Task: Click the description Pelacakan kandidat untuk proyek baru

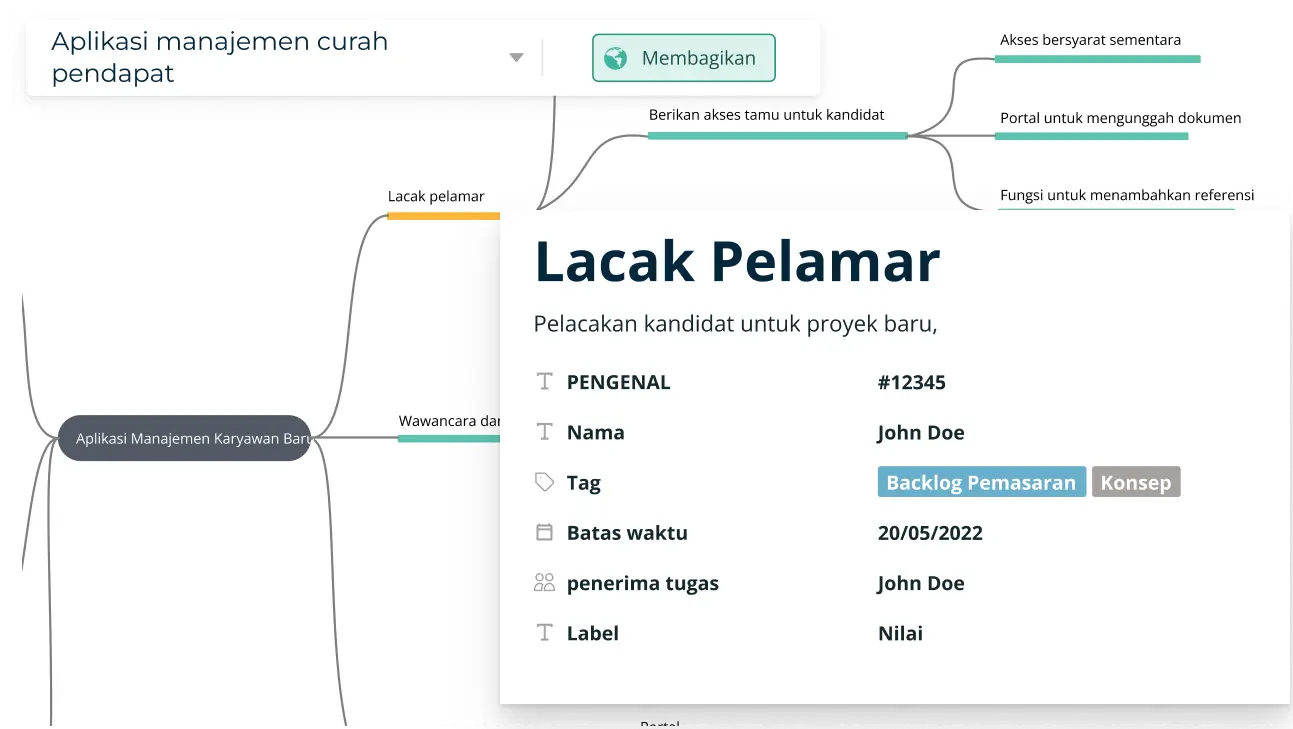Action: [735, 324]
